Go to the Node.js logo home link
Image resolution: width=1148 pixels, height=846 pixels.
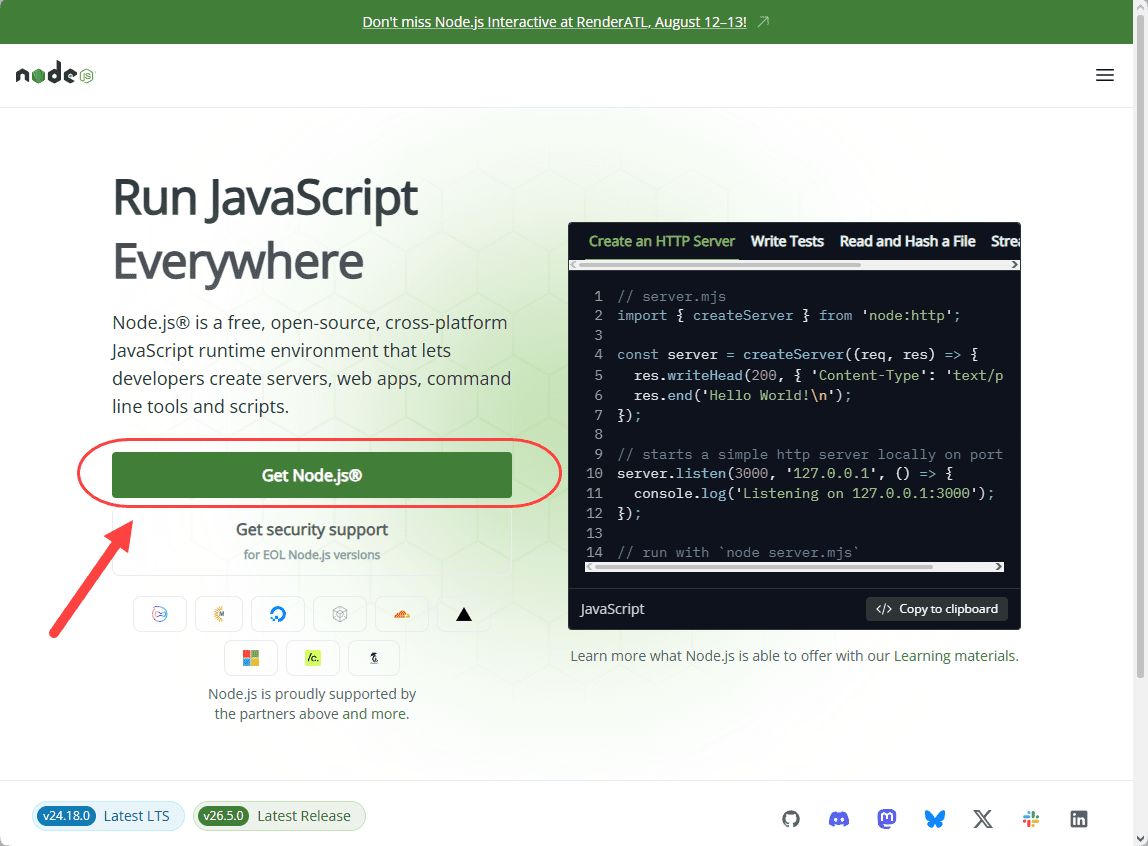(x=55, y=73)
